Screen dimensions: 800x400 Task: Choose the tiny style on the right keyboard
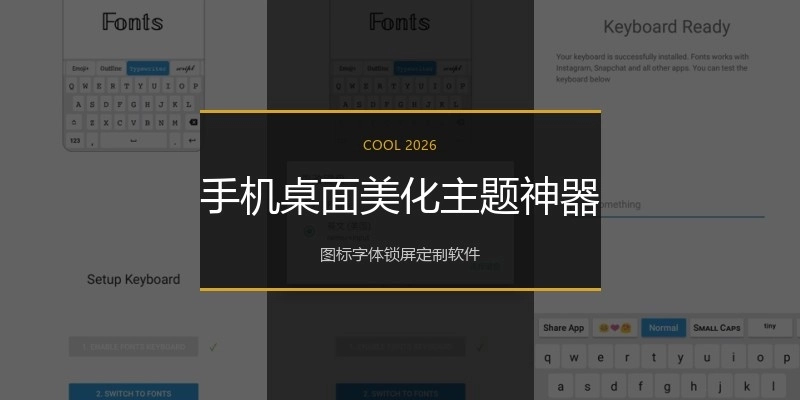pyautogui.click(x=770, y=328)
